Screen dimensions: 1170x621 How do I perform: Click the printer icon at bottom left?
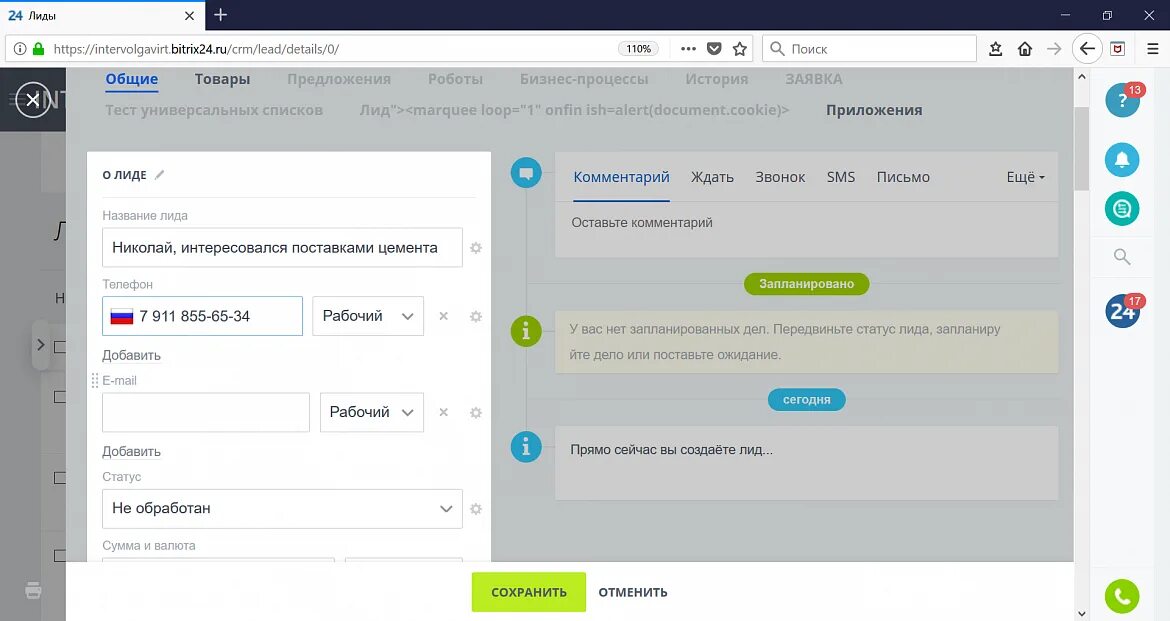coord(33,590)
